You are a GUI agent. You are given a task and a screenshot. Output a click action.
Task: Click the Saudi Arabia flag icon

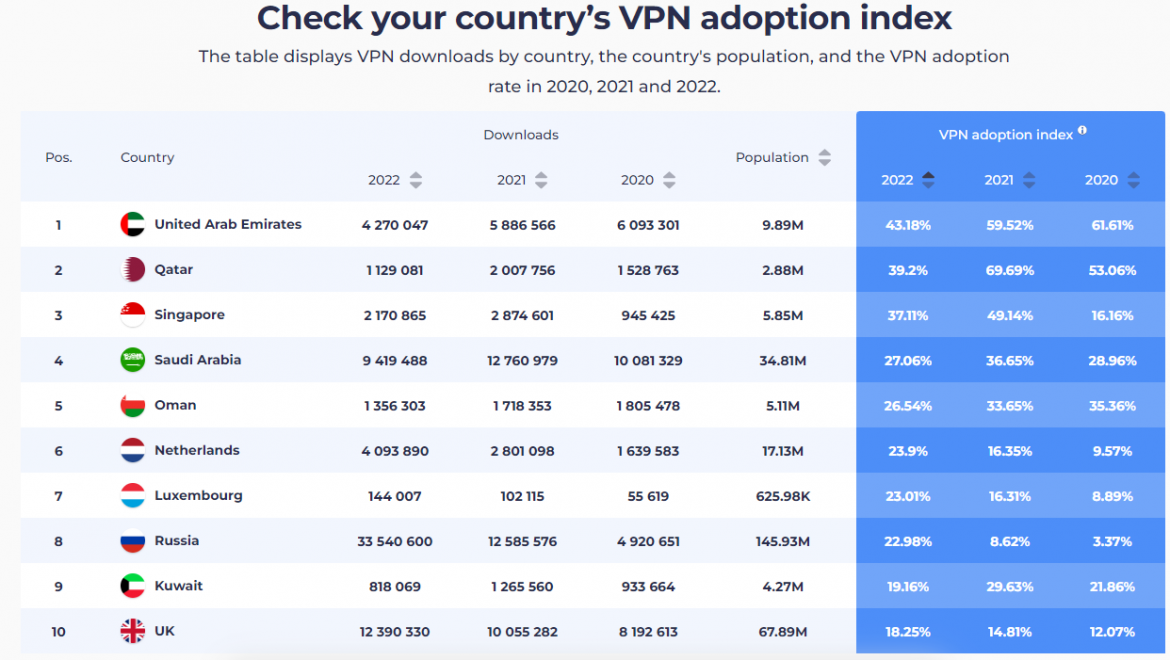[x=133, y=360]
